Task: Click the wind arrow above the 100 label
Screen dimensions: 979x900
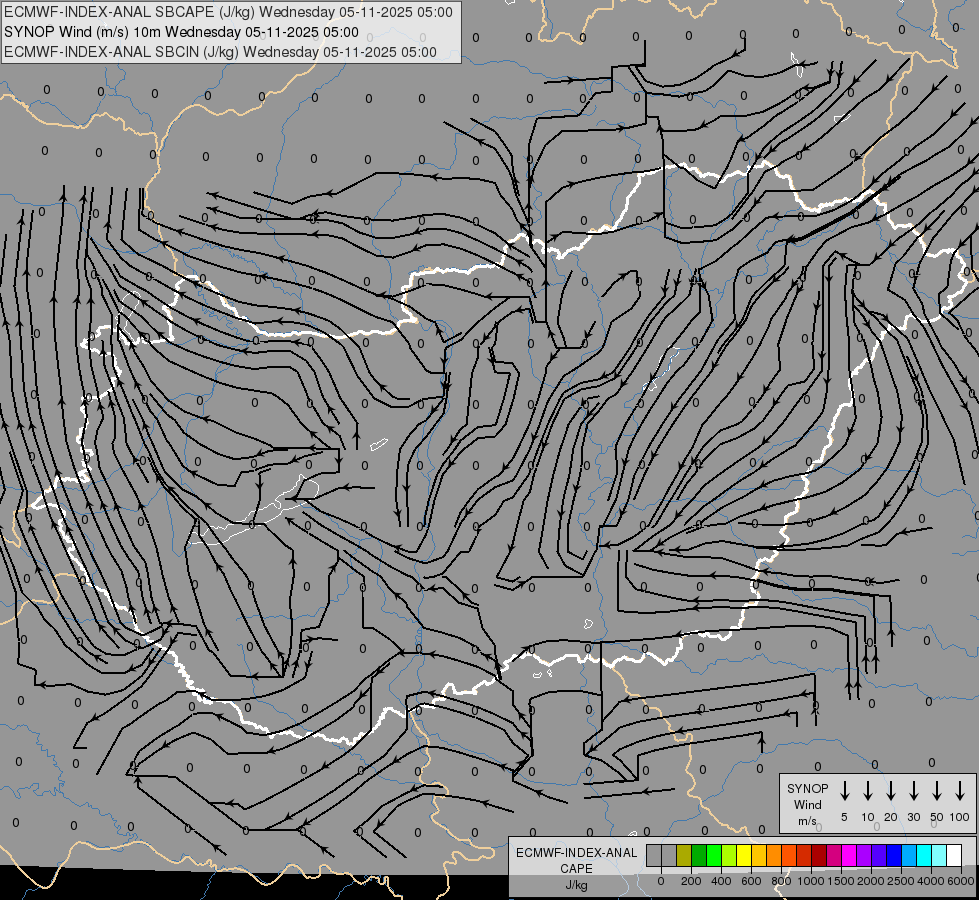Action: tap(960, 791)
